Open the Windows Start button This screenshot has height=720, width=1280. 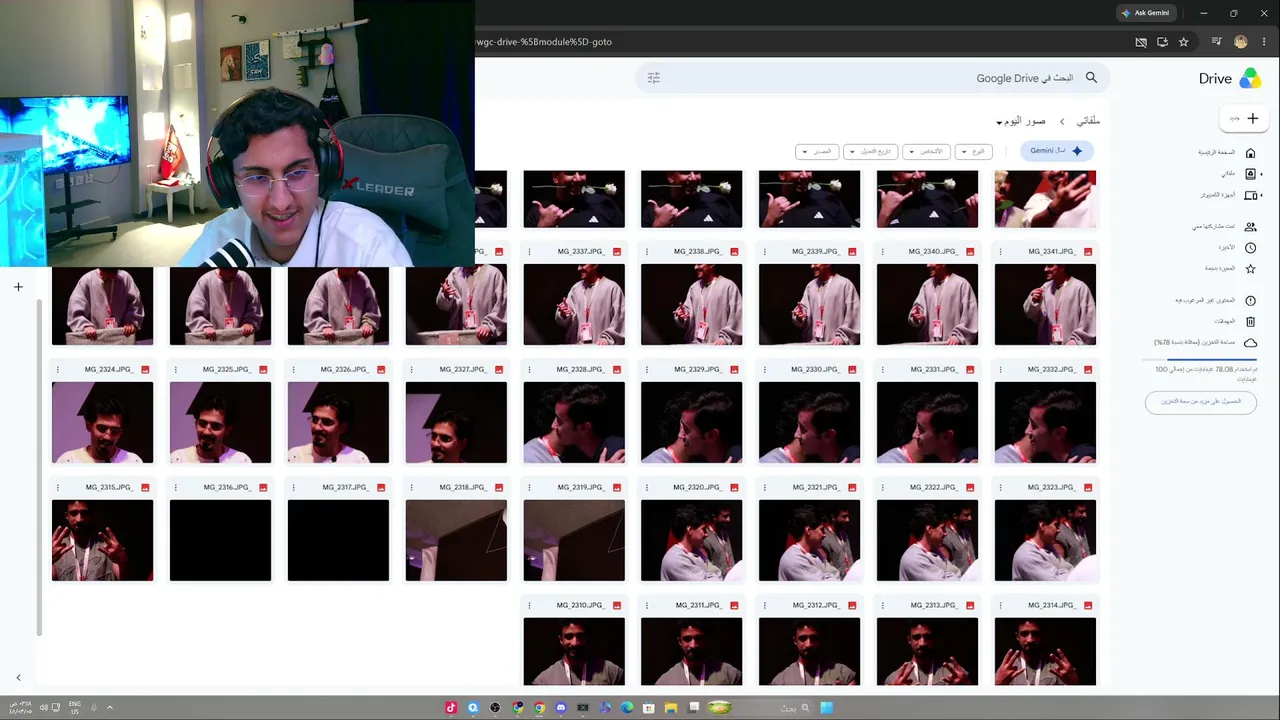coord(827,708)
